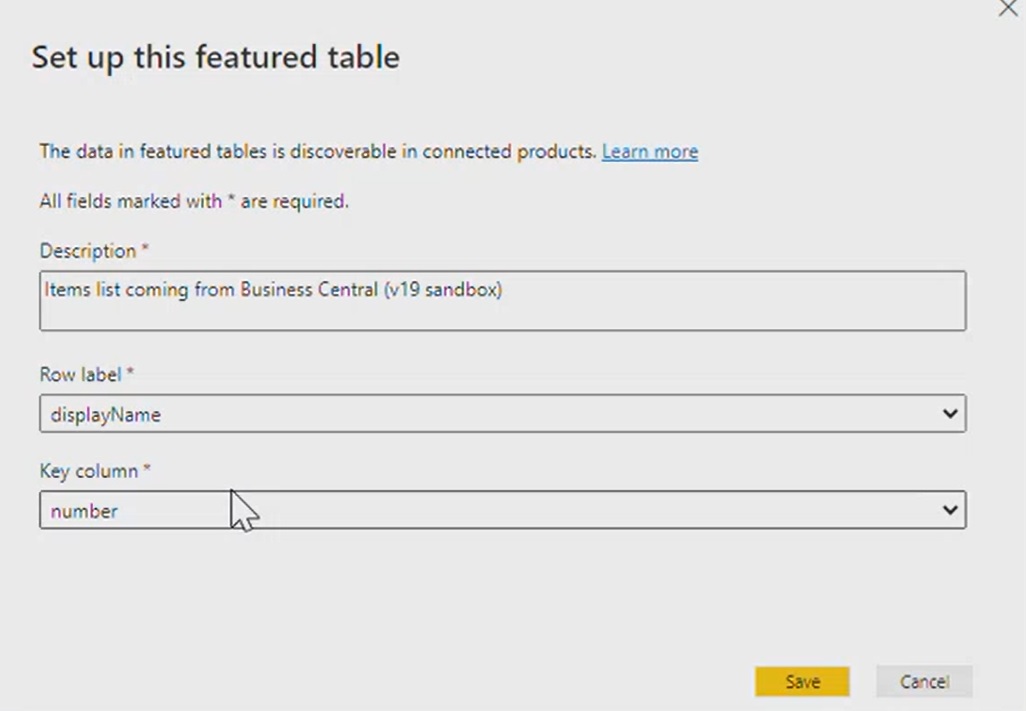The height and width of the screenshot is (711, 1026).
Task: Click the asterisk next to Description
Action: 145,249
